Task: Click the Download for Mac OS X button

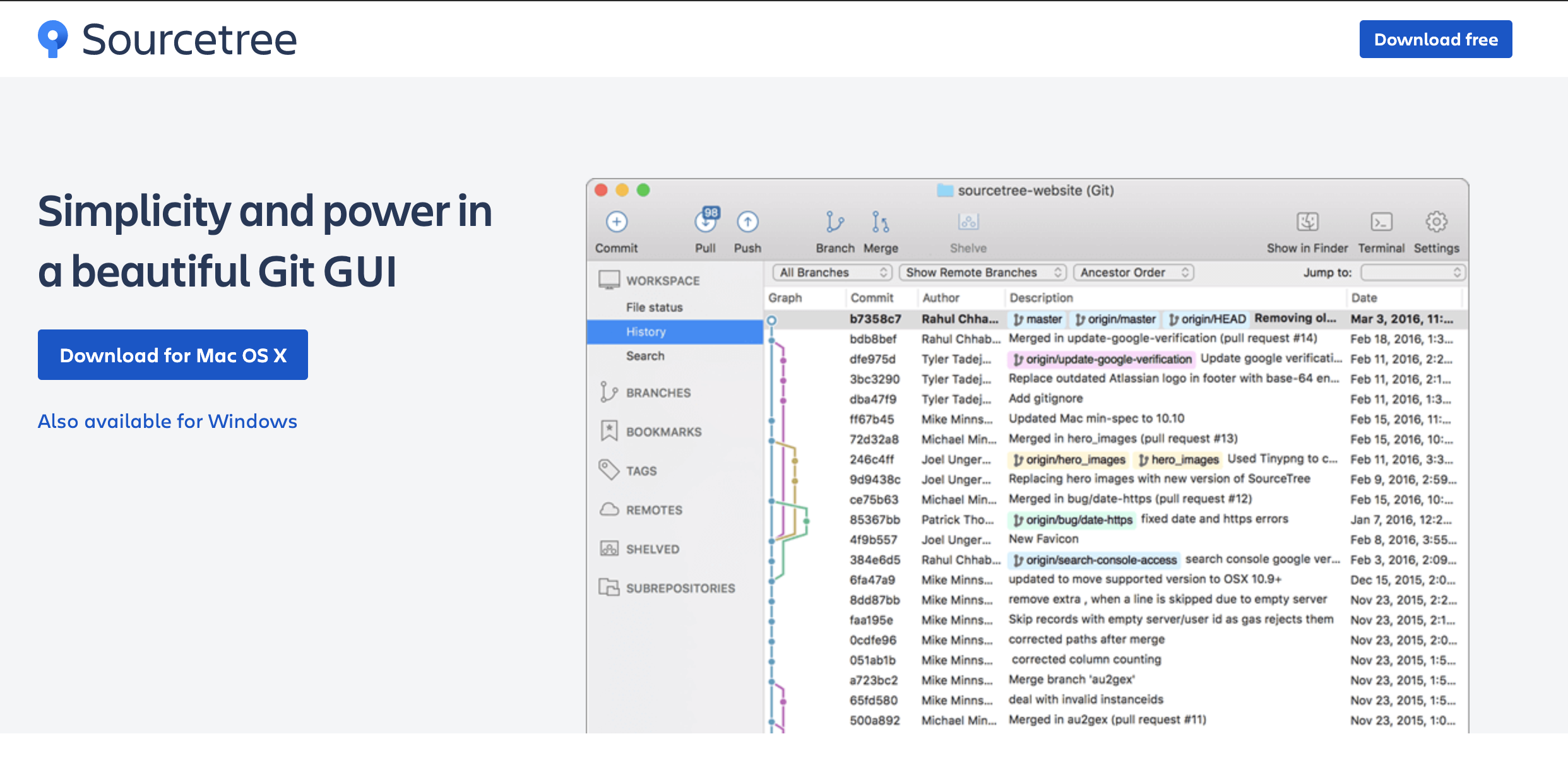Action: point(173,355)
